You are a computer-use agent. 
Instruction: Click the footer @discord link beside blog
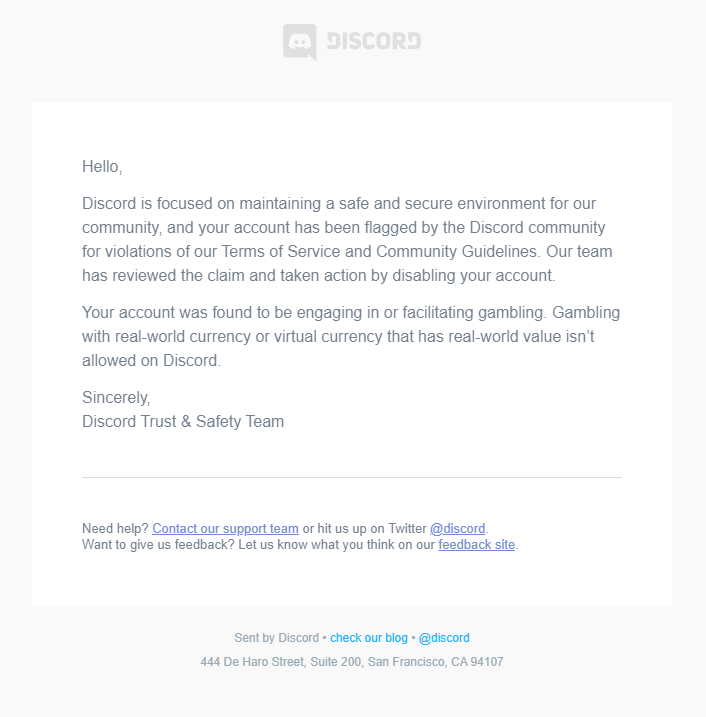(x=444, y=638)
